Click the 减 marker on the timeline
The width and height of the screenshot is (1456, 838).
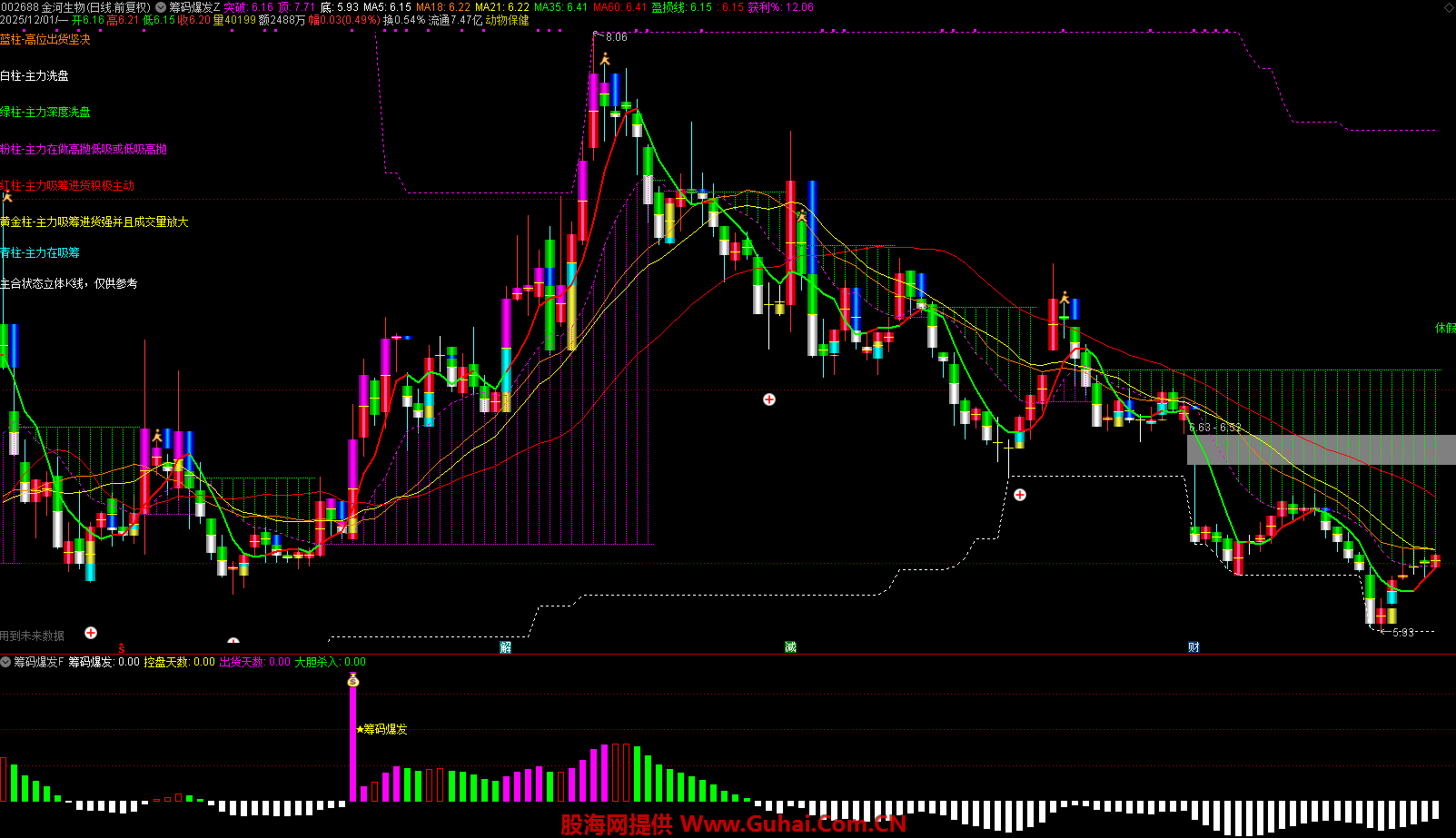click(790, 647)
